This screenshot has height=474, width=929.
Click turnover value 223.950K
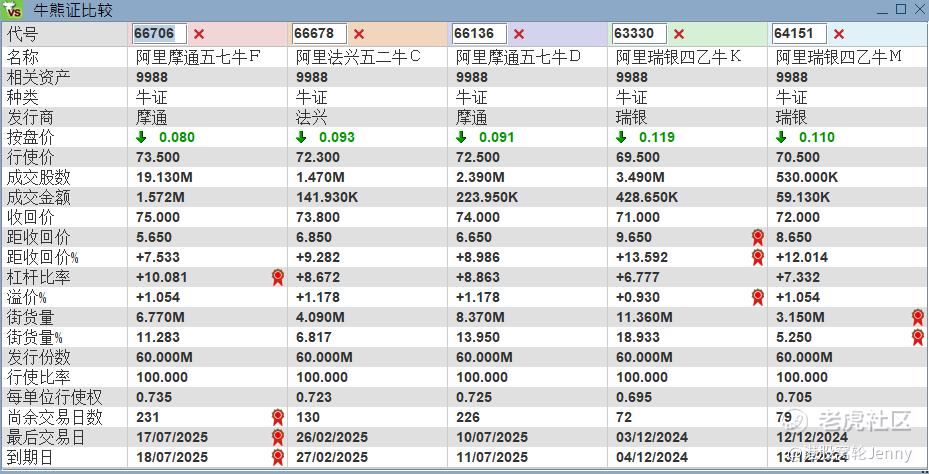click(x=486, y=197)
